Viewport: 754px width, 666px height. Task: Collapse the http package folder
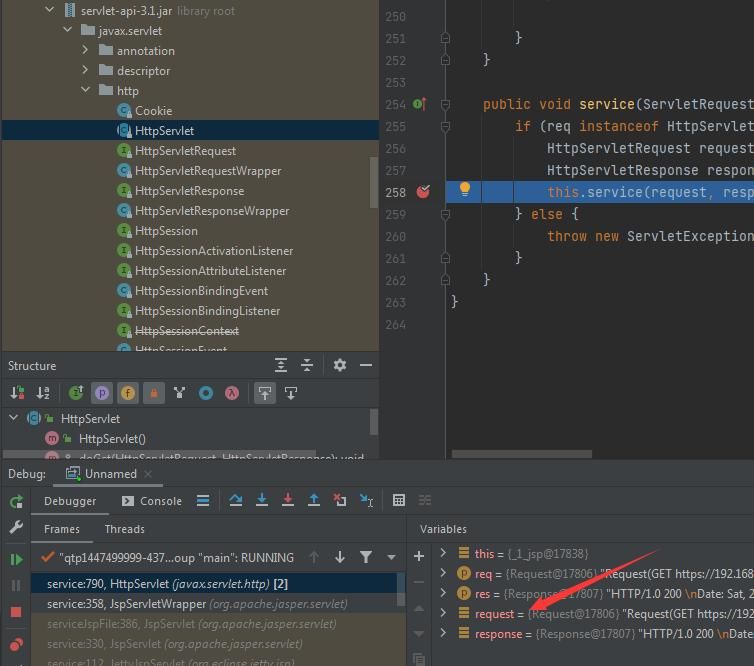86,90
